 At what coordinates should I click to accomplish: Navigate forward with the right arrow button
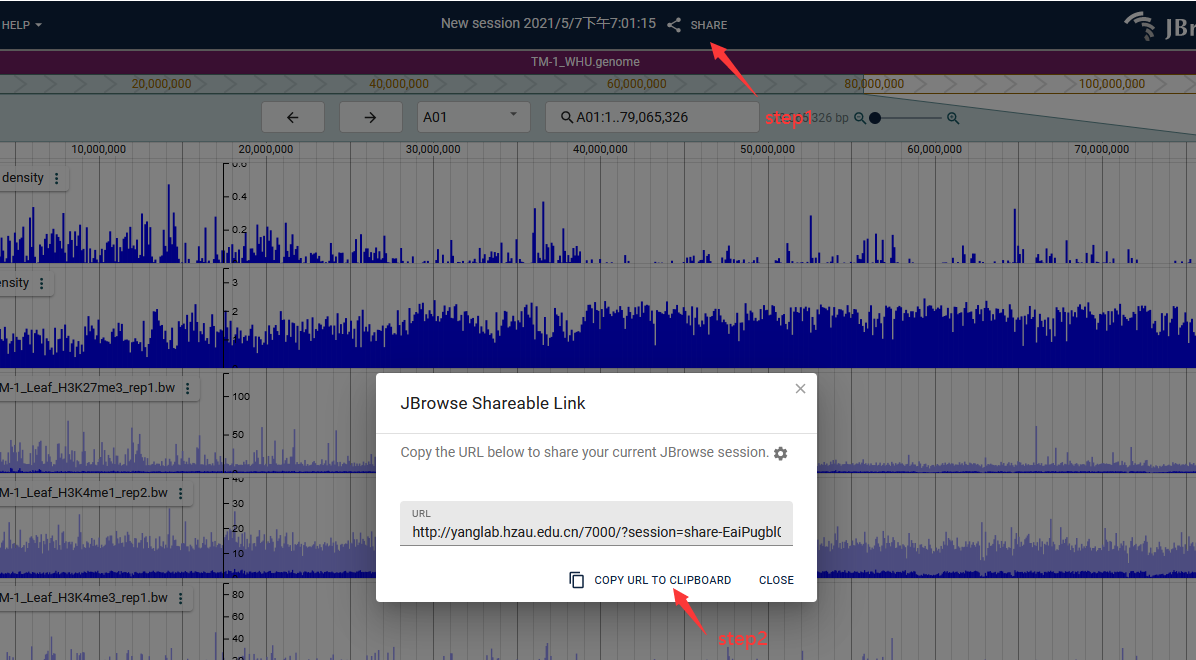tap(370, 116)
